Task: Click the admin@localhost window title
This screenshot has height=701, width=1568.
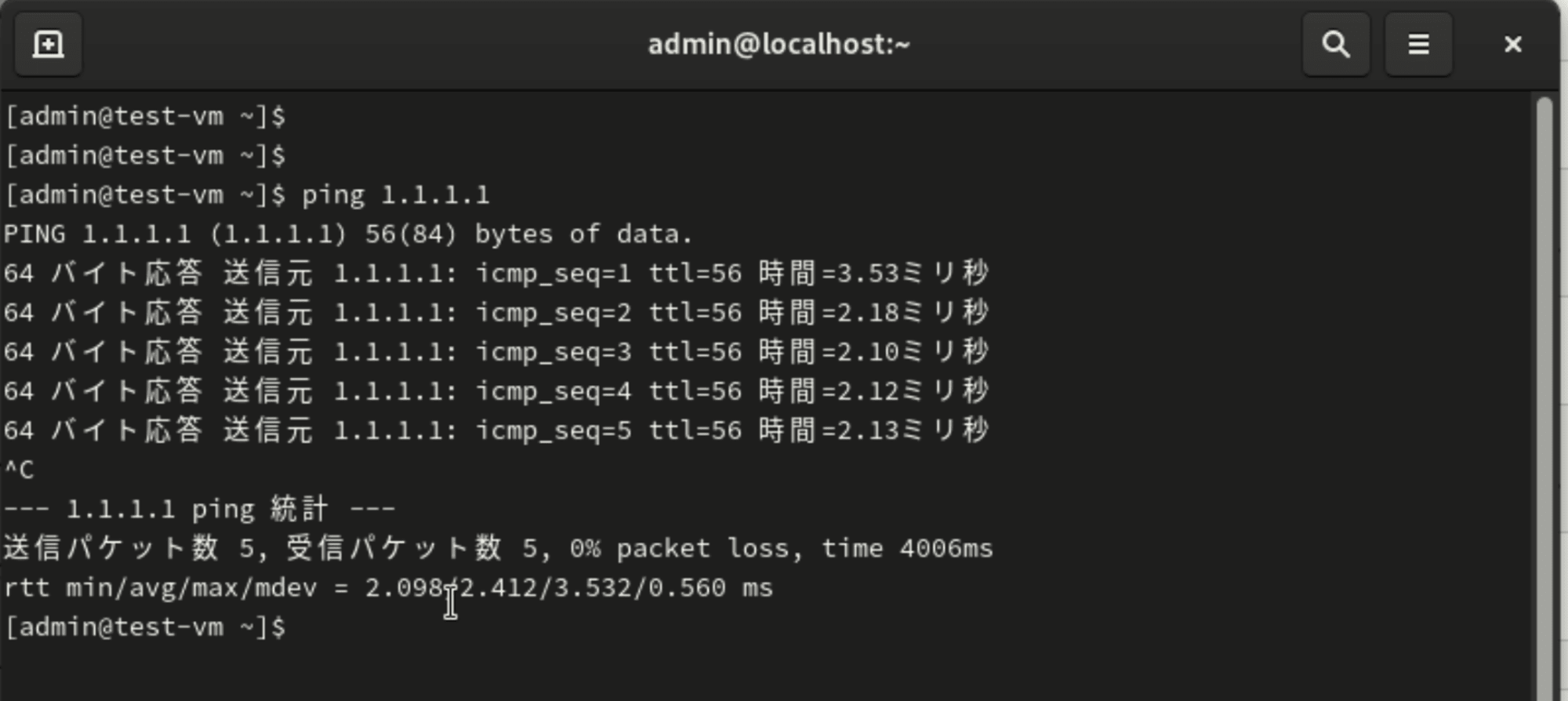Action: click(779, 44)
